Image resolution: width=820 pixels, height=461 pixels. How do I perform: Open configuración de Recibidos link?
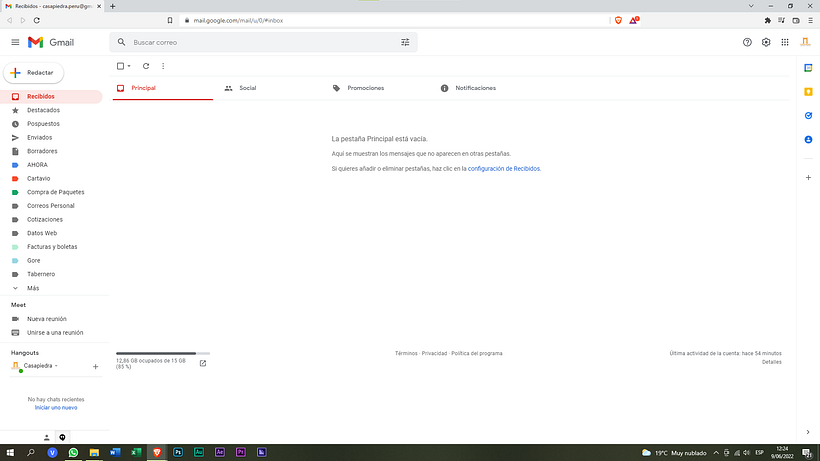(504, 169)
